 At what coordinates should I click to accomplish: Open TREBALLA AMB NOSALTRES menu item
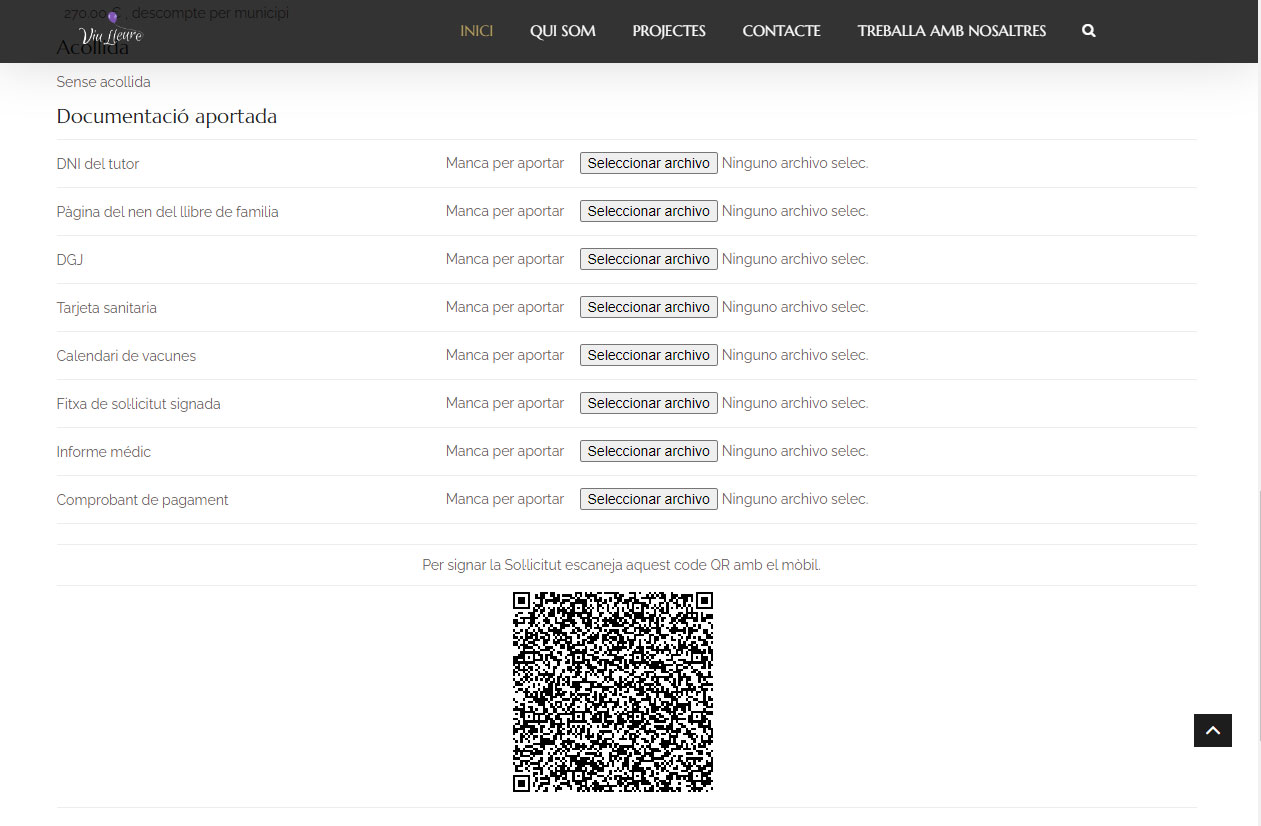click(x=952, y=31)
